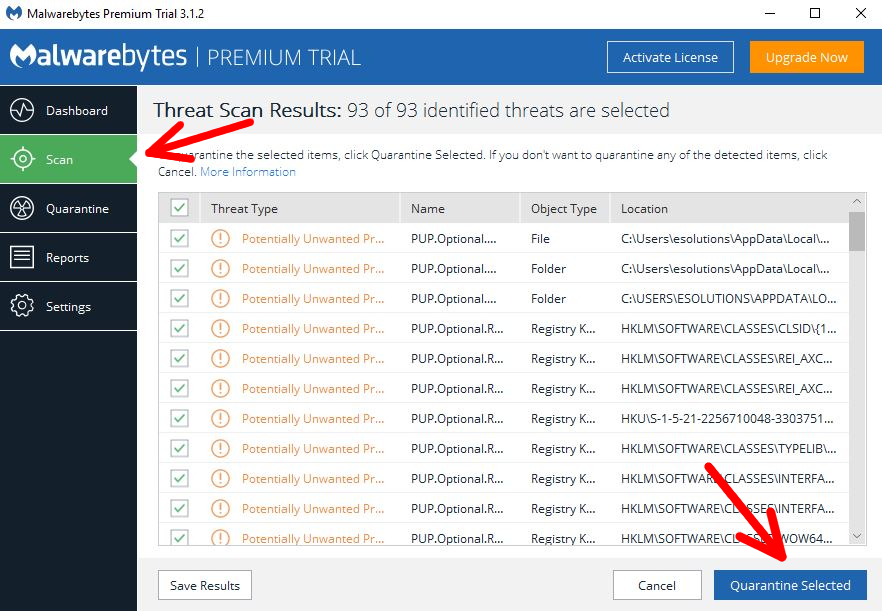
Task: Click the threat list scrollbar thumb
Action: 857,231
